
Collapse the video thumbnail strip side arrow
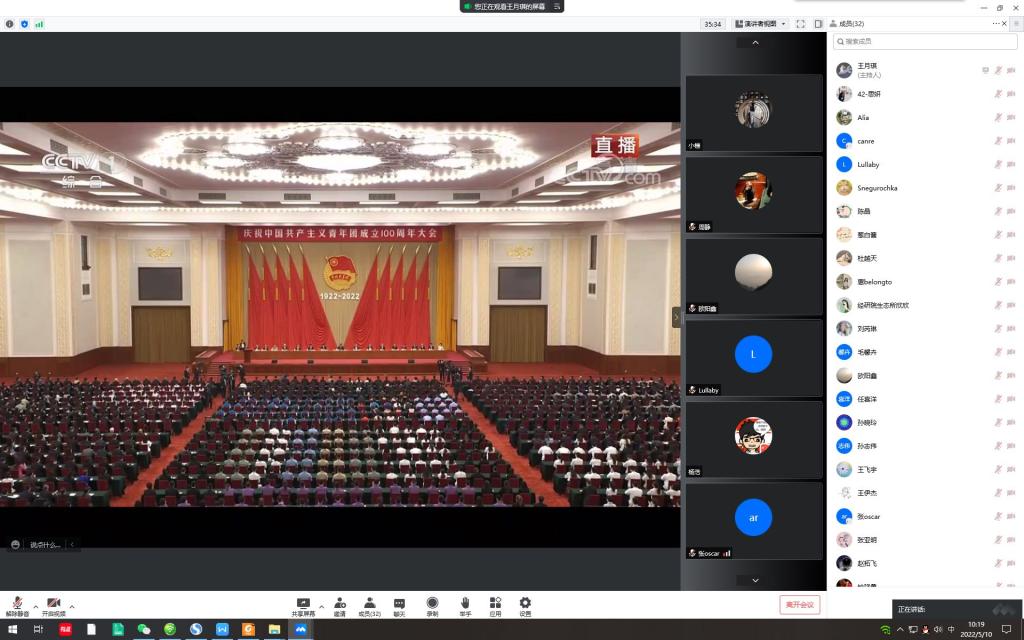[676, 317]
